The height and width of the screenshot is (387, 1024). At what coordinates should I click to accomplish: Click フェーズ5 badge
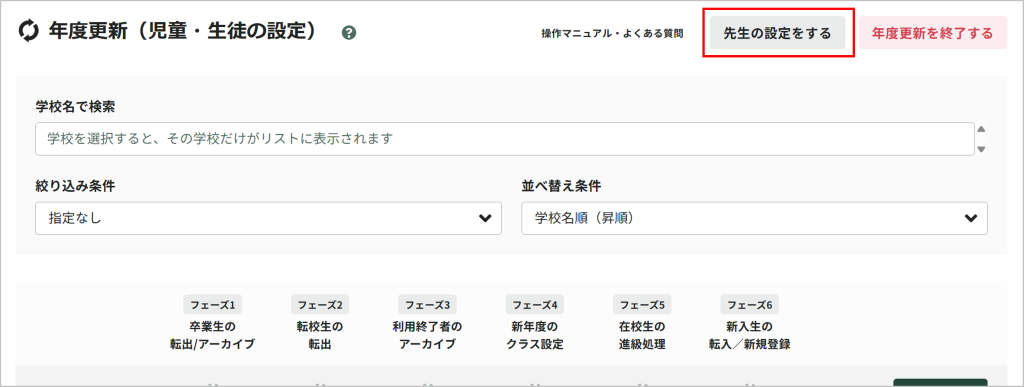pos(642,305)
